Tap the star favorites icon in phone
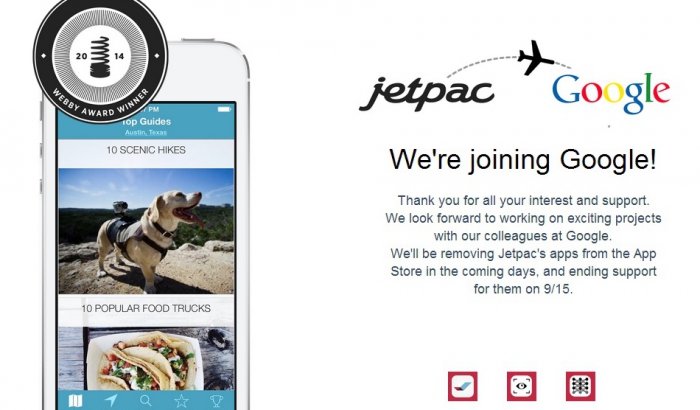 181,401
